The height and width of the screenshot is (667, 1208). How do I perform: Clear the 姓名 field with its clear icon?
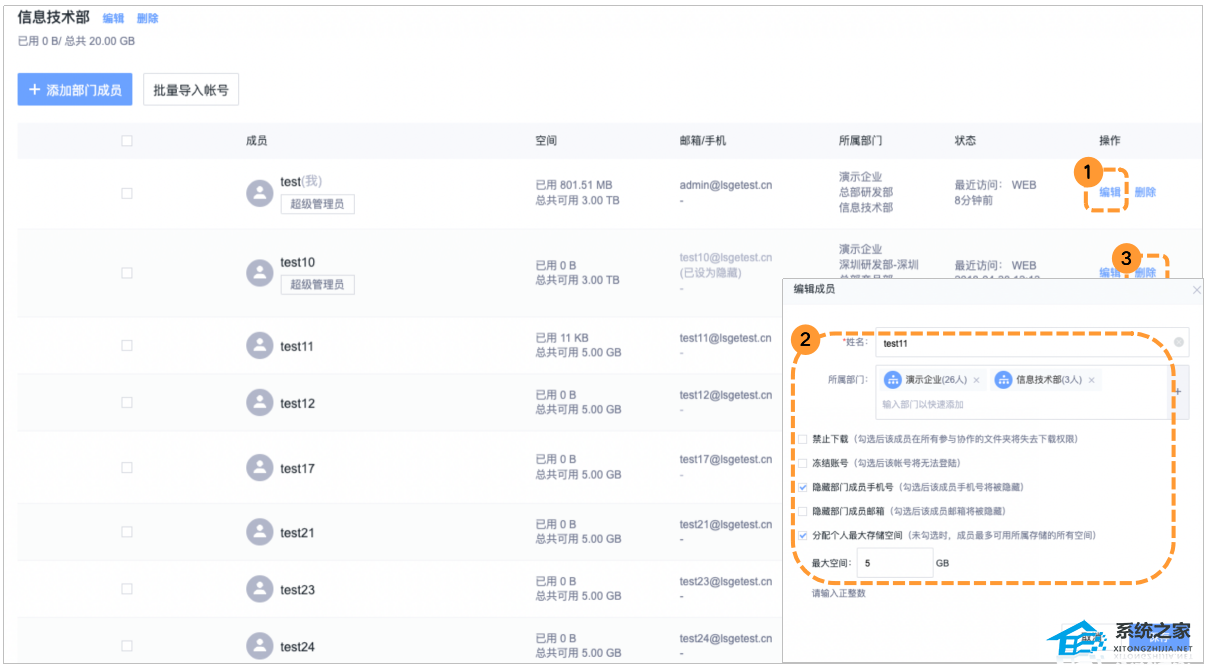click(x=1179, y=342)
